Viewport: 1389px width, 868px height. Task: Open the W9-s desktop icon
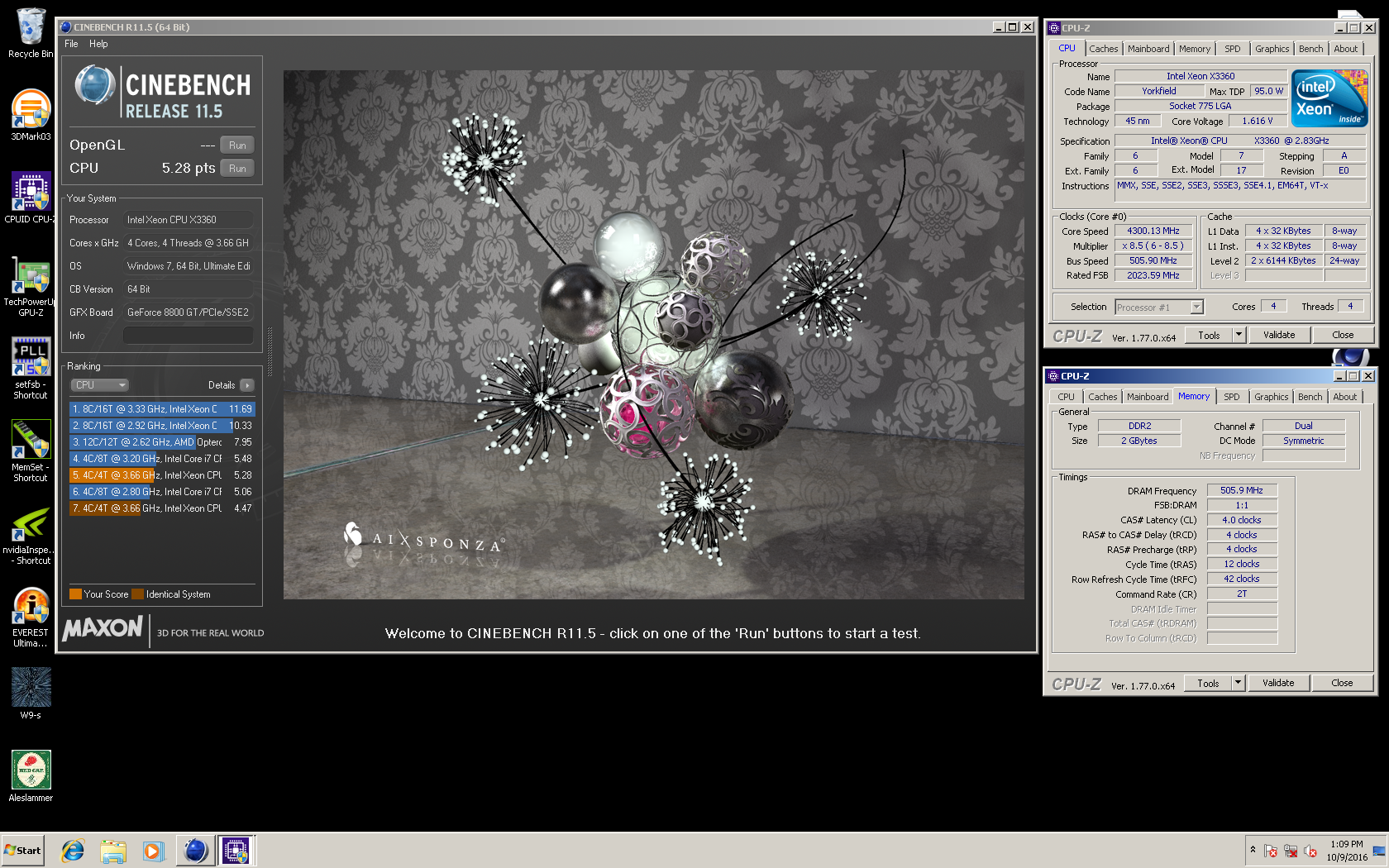pyautogui.click(x=31, y=693)
